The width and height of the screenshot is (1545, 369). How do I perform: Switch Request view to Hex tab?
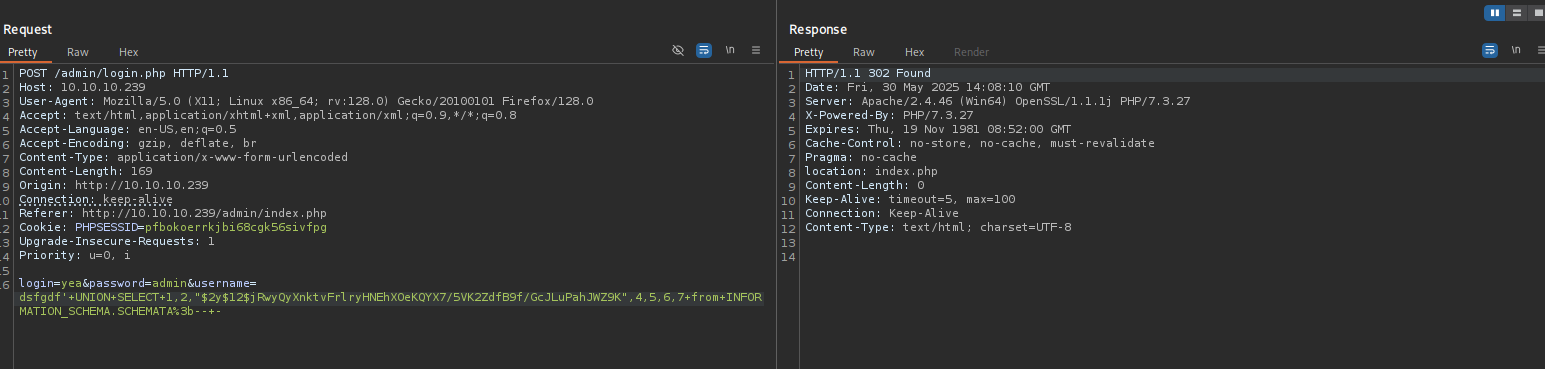[129, 52]
